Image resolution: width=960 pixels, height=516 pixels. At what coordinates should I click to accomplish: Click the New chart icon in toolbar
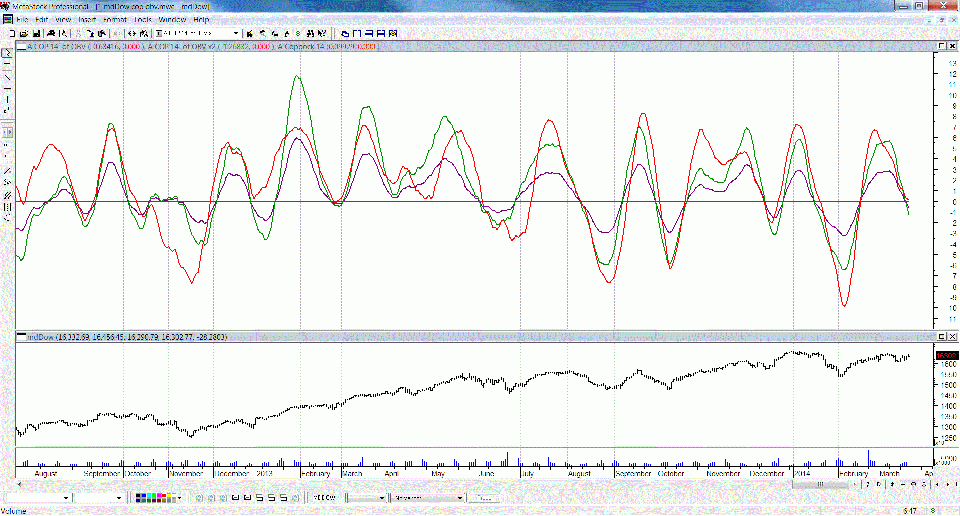pos(9,33)
